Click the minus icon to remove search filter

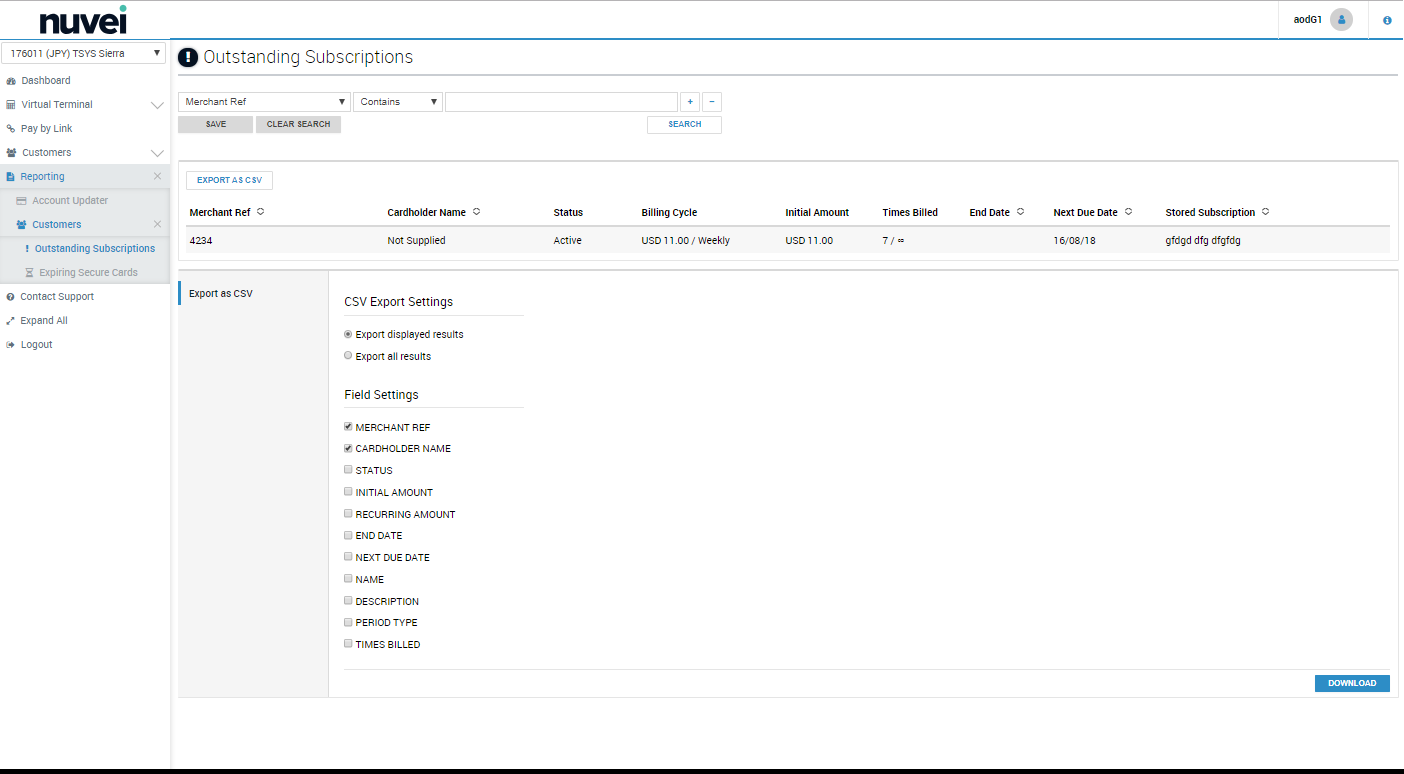712,102
